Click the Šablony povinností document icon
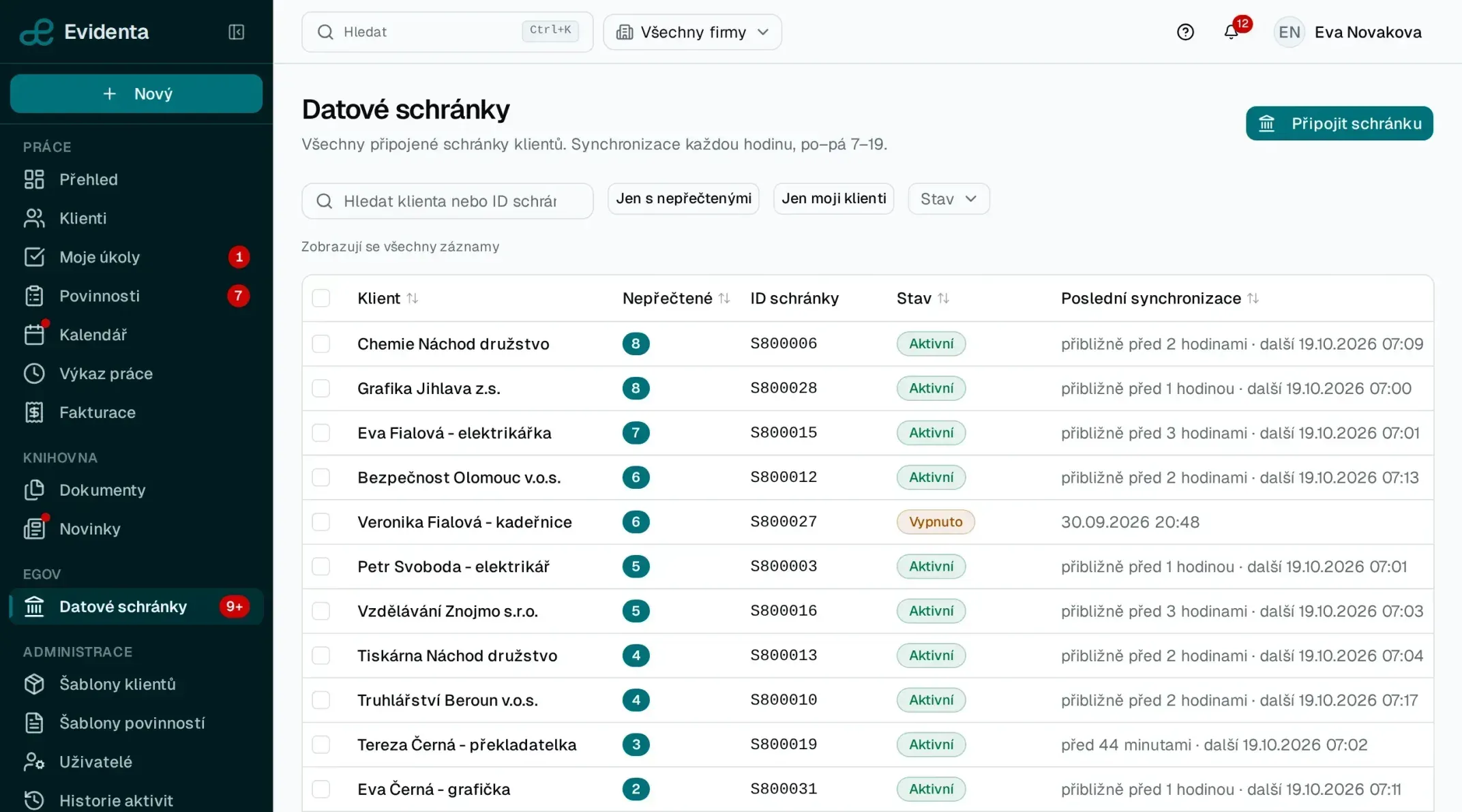Screen dimensions: 1462x812 34,723
